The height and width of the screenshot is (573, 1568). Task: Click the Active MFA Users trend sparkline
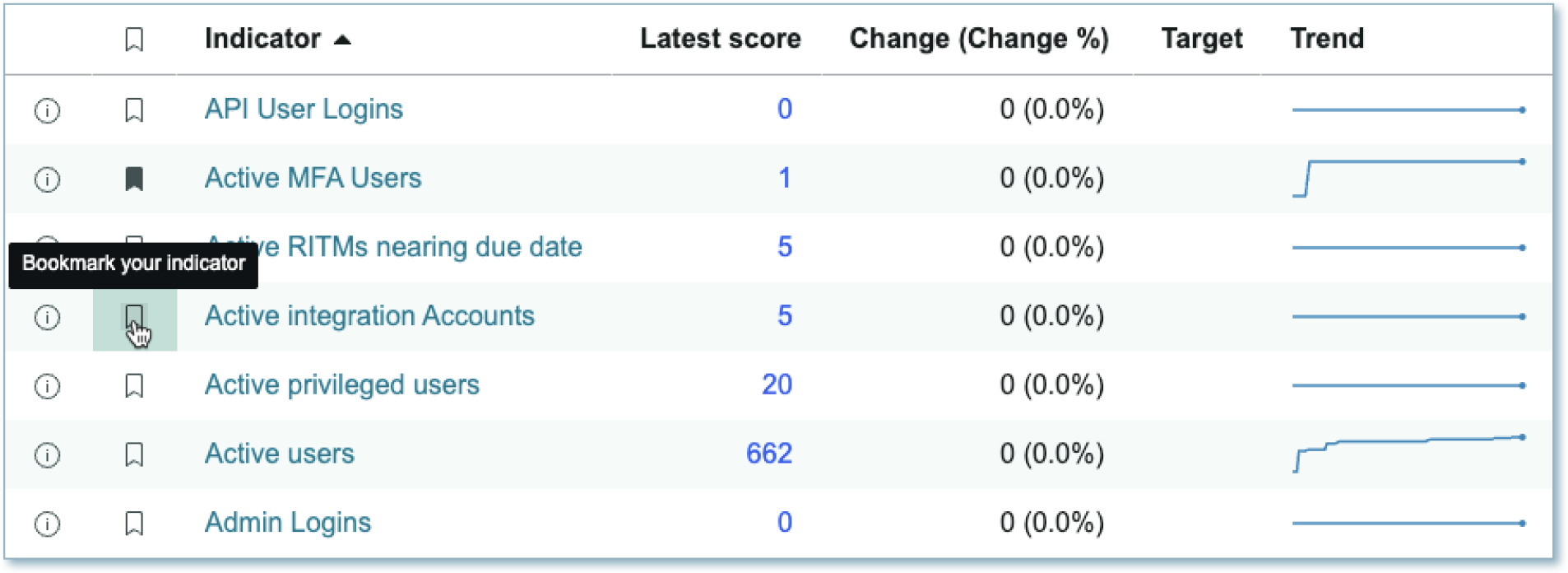[x=1408, y=179]
